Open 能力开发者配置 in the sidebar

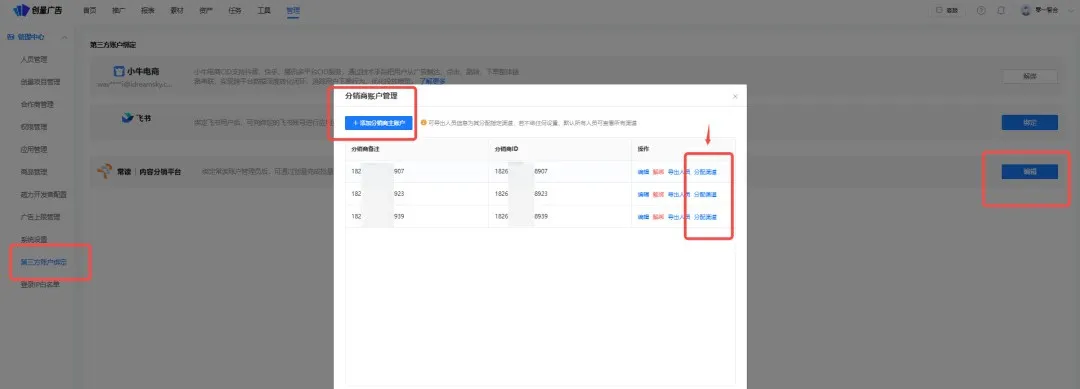[x=43, y=195]
